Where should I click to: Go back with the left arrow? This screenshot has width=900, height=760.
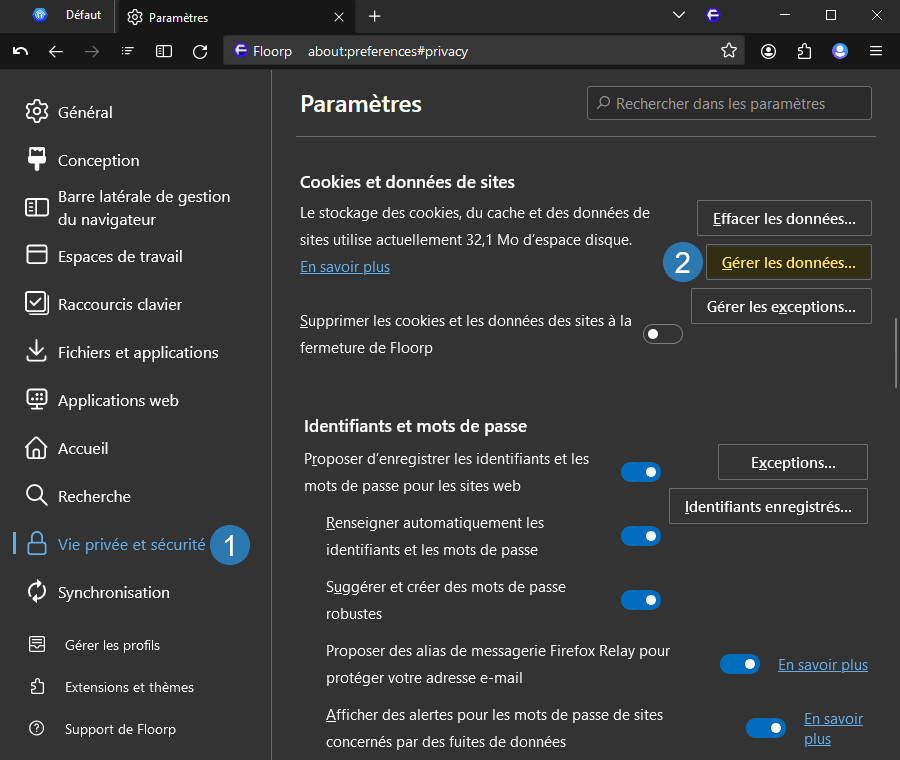(56, 52)
